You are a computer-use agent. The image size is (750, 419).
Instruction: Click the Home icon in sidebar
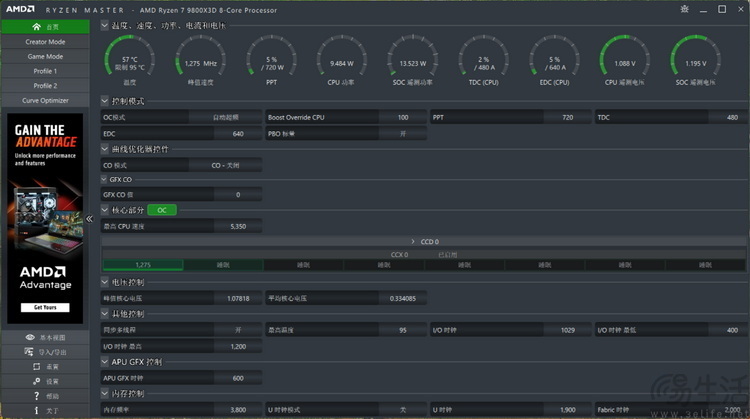pos(36,27)
